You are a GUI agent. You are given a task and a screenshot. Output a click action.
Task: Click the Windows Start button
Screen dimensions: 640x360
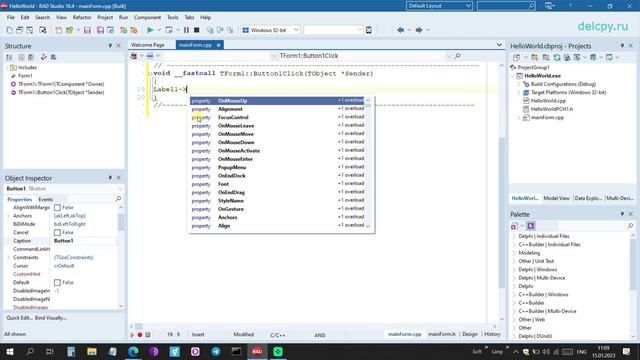coord(9,351)
